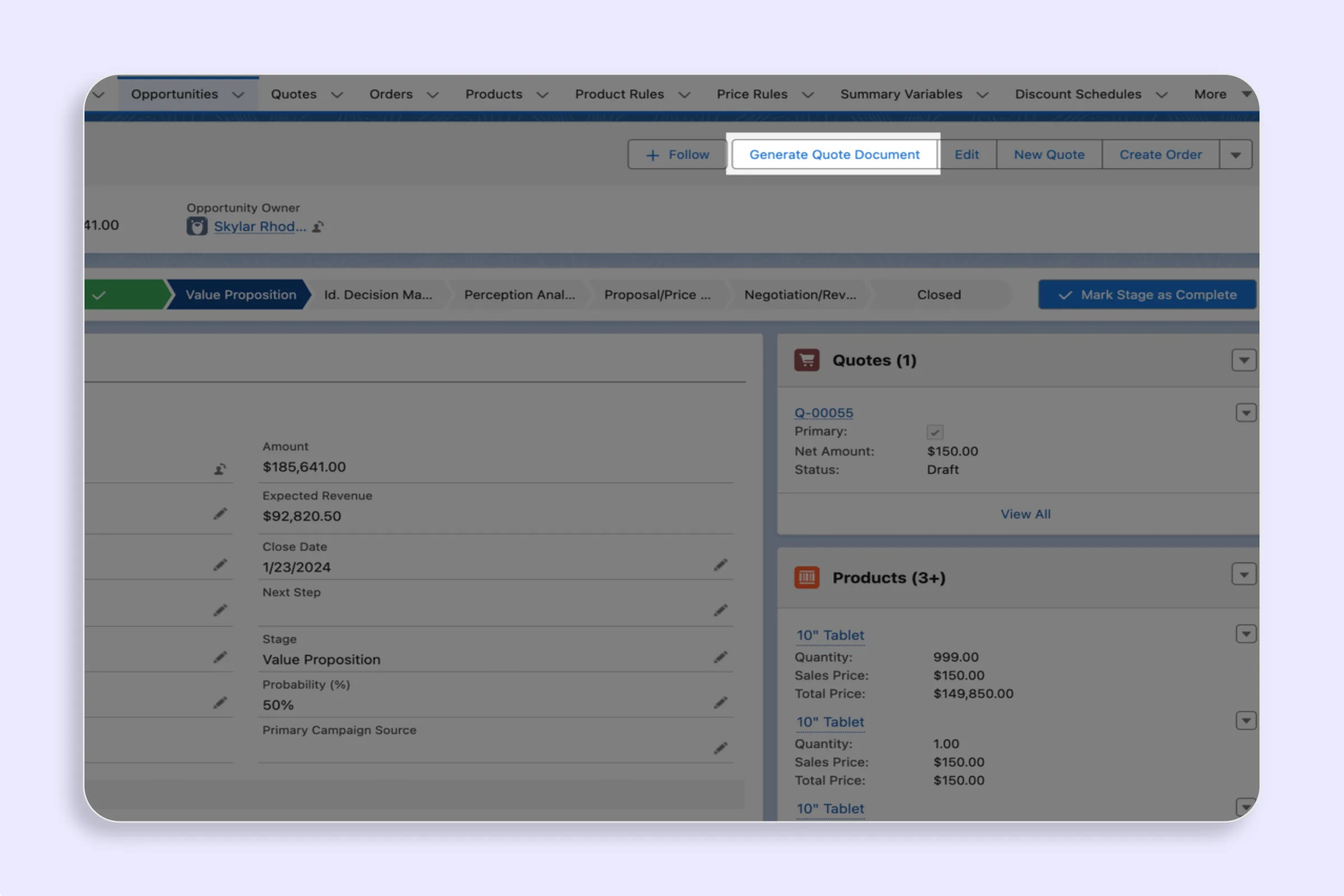The image size is (1344, 896).
Task: Open the Price Rules navigation tab
Action: [x=752, y=94]
